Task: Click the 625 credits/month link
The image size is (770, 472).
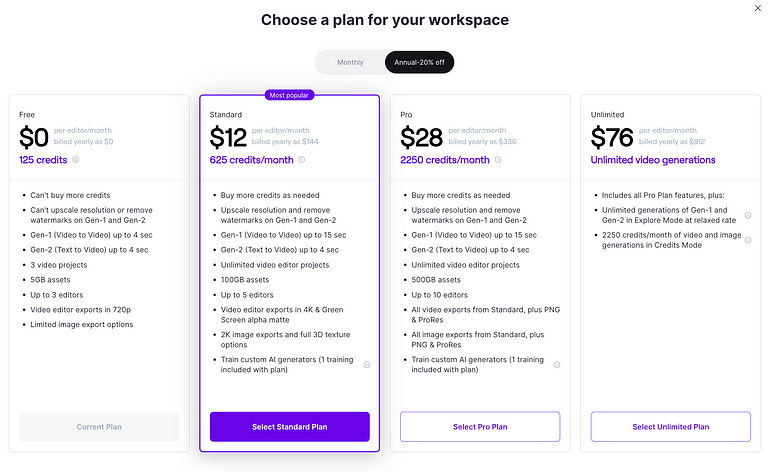Action: click(251, 160)
